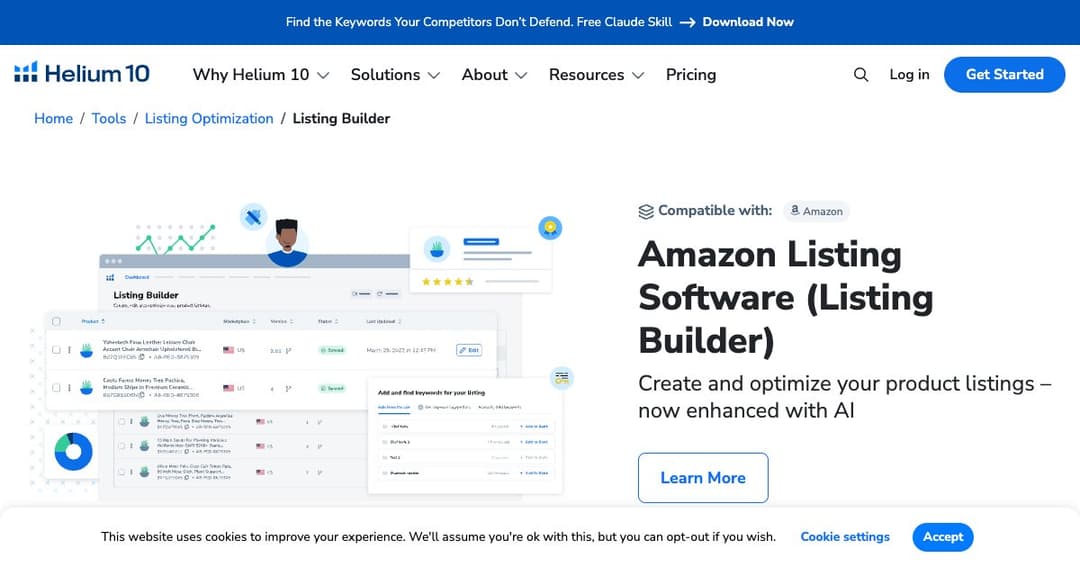The height and width of the screenshot is (567, 1080).
Task: Click the 'Create and optimize your product listings' text
Action: (x=844, y=397)
